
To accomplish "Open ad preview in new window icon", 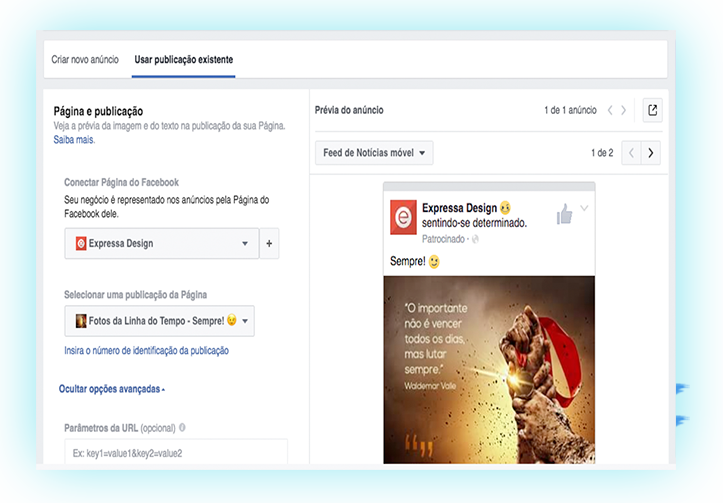I will [x=652, y=110].
